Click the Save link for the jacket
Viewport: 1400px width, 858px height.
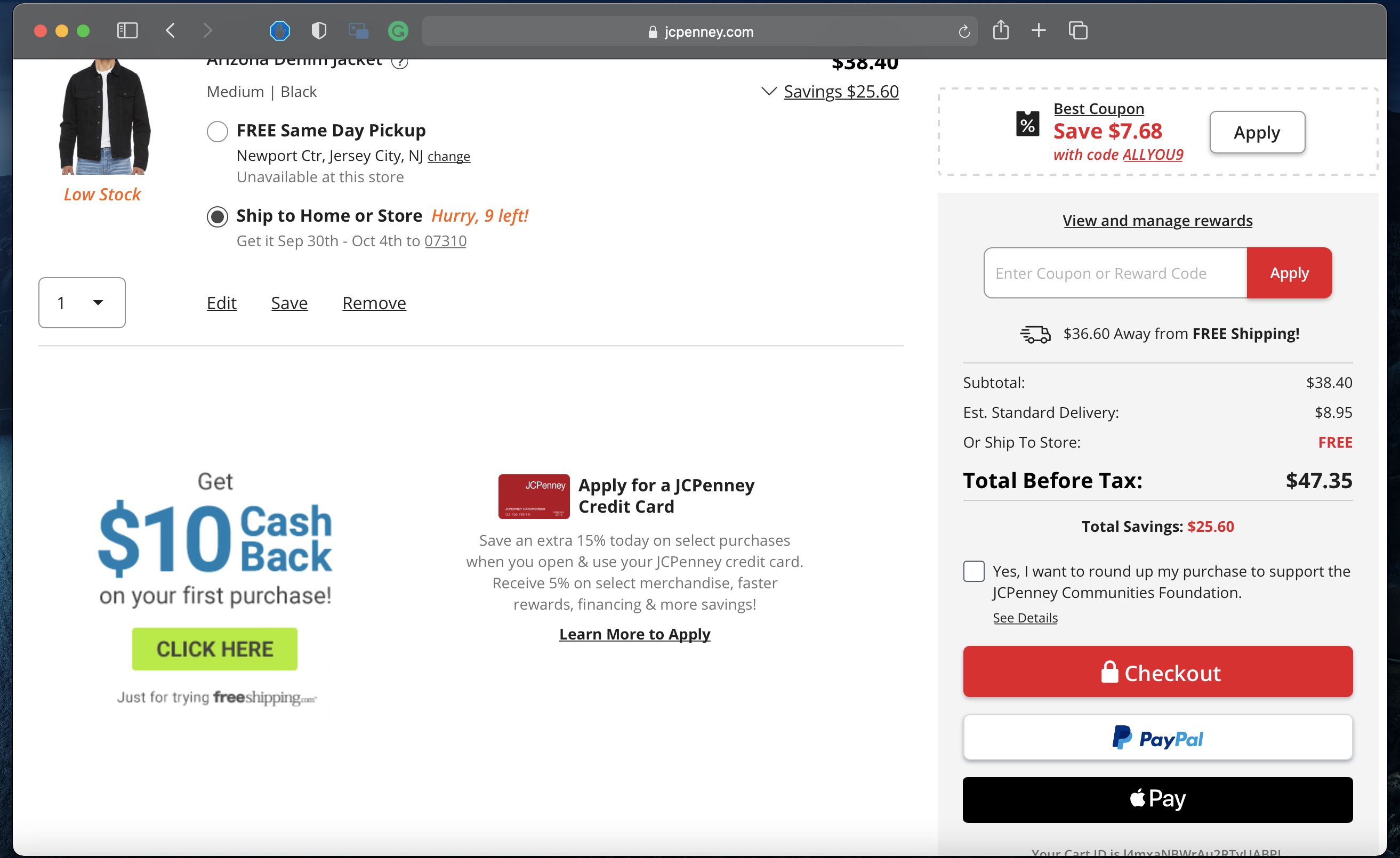pos(289,303)
